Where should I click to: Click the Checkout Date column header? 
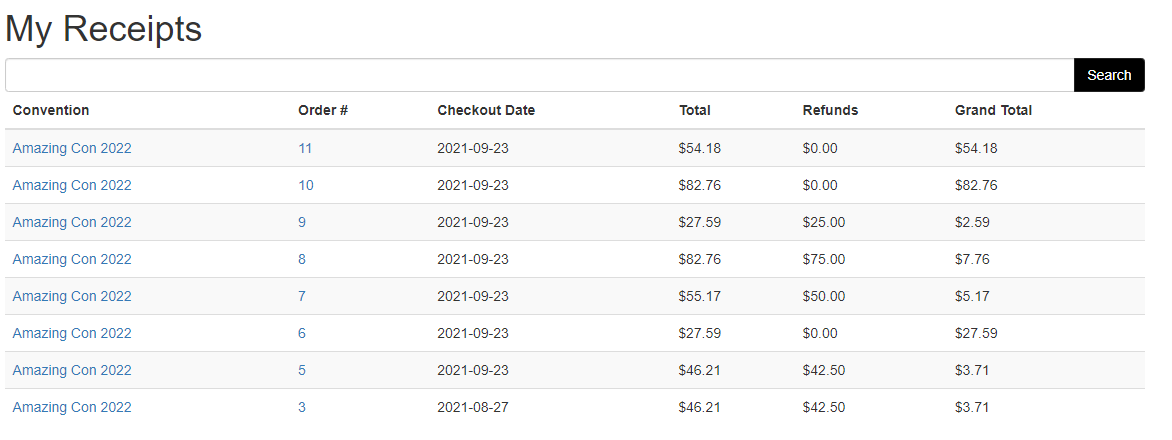(486, 111)
